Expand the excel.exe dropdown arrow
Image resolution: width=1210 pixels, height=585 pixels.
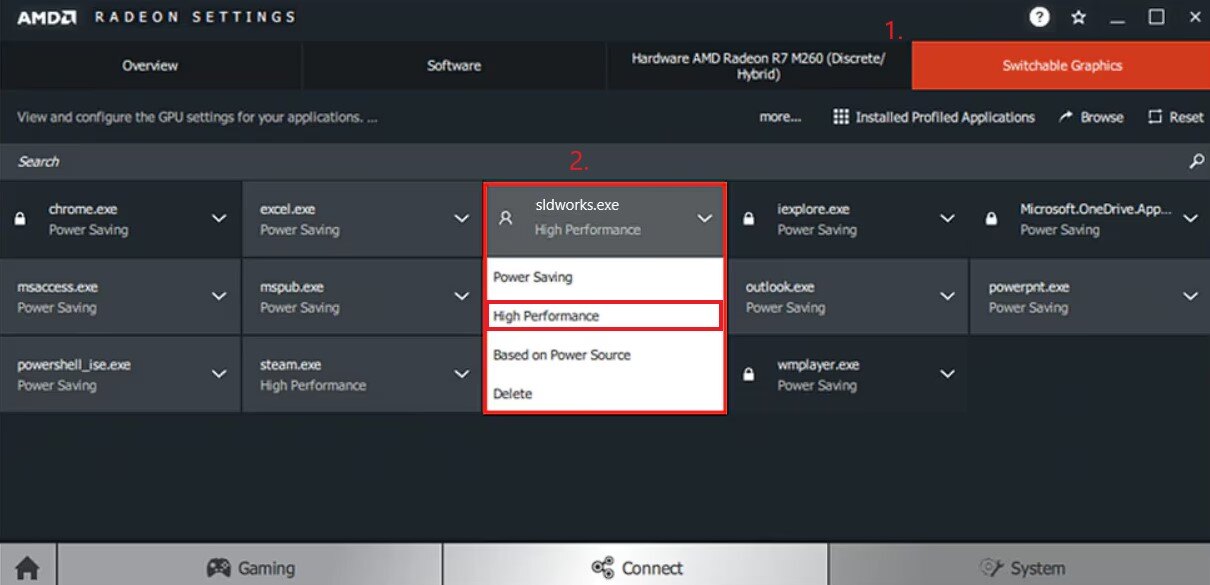(x=461, y=218)
